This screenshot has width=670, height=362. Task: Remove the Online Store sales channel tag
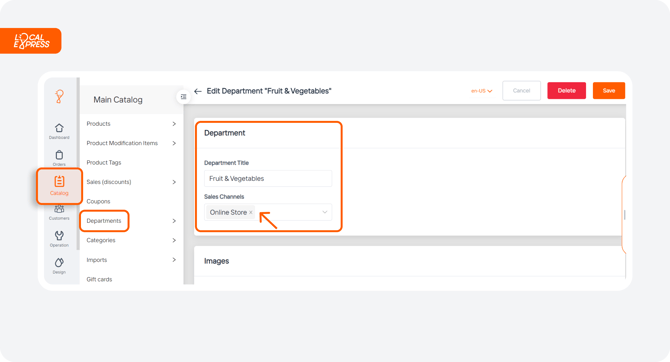[251, 212]
